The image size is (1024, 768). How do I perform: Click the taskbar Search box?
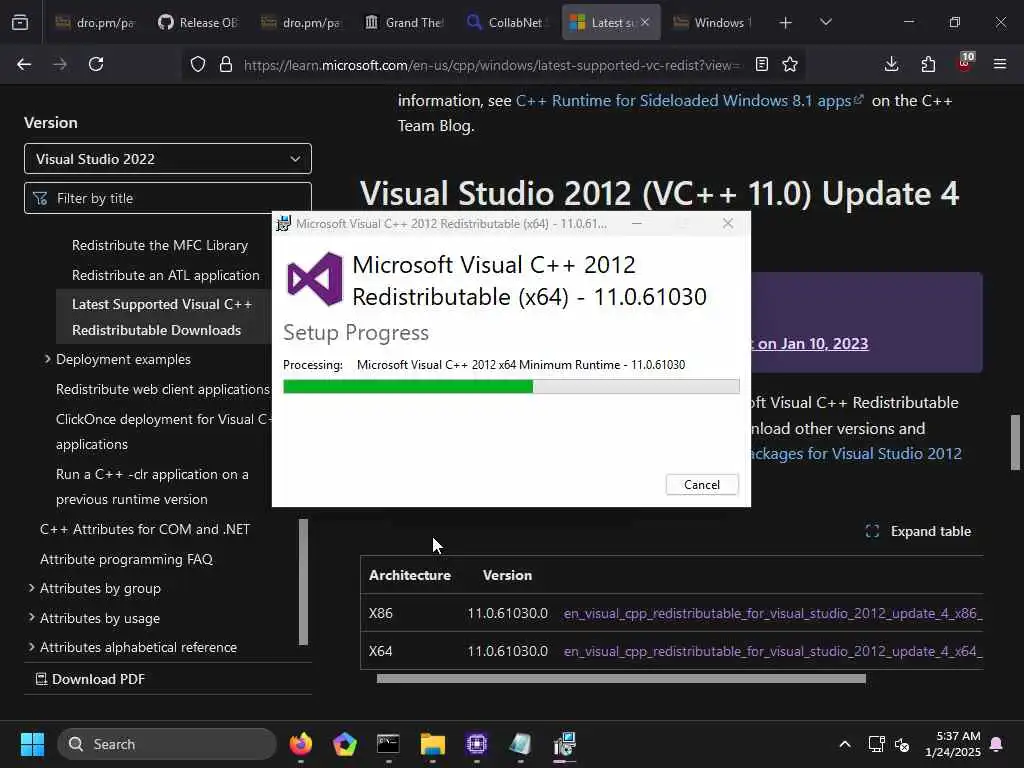pos(167,744)
